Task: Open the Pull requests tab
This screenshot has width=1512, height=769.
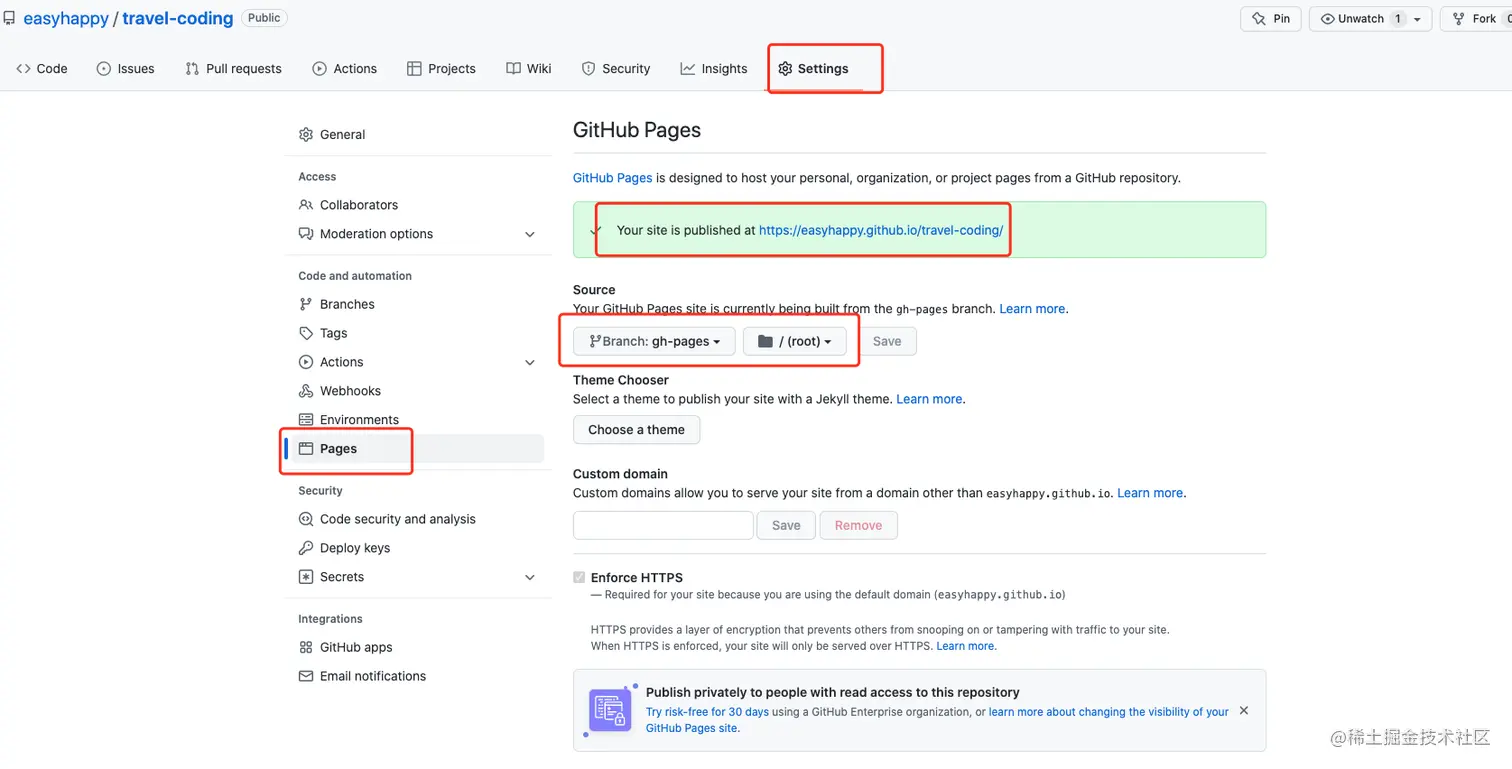Action: click(x=233, y=69)
